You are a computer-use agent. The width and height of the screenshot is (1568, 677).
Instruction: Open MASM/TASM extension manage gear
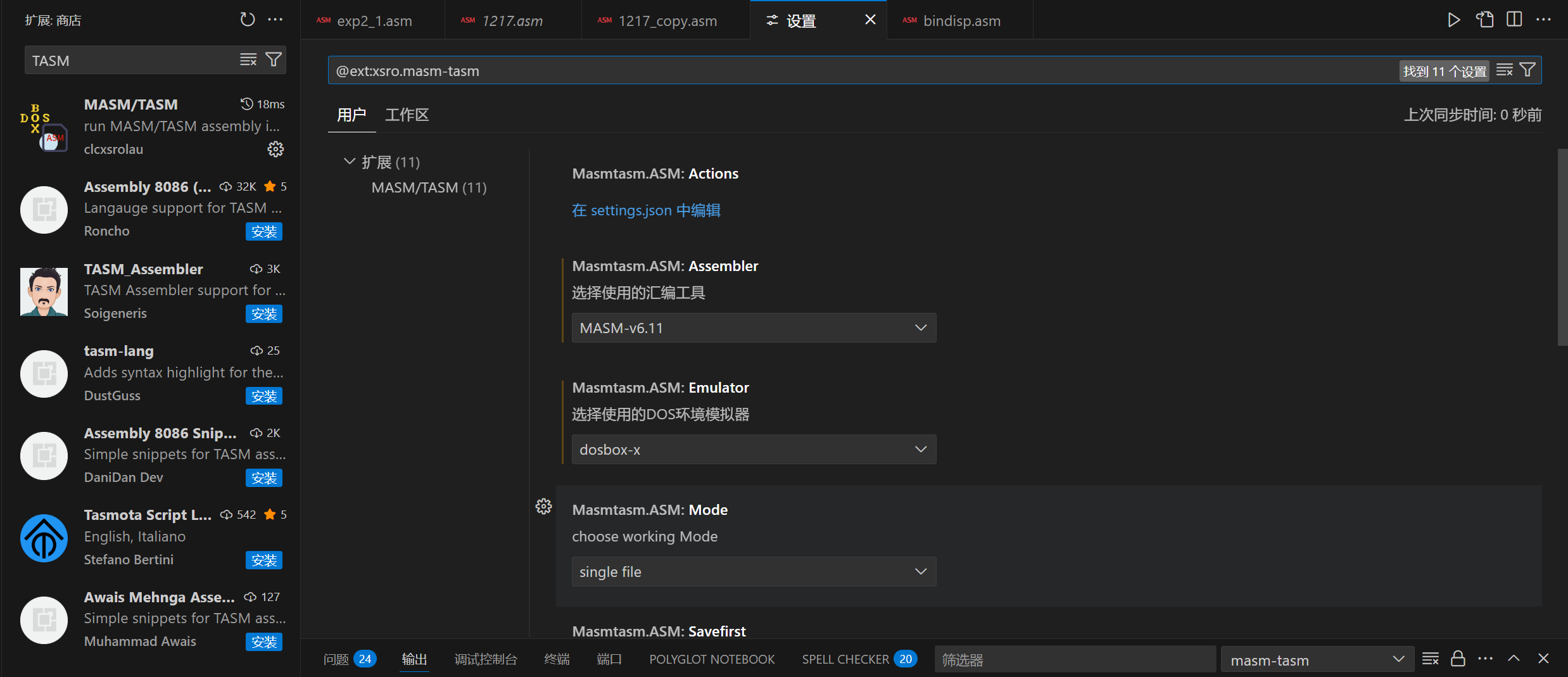point(275,149)
